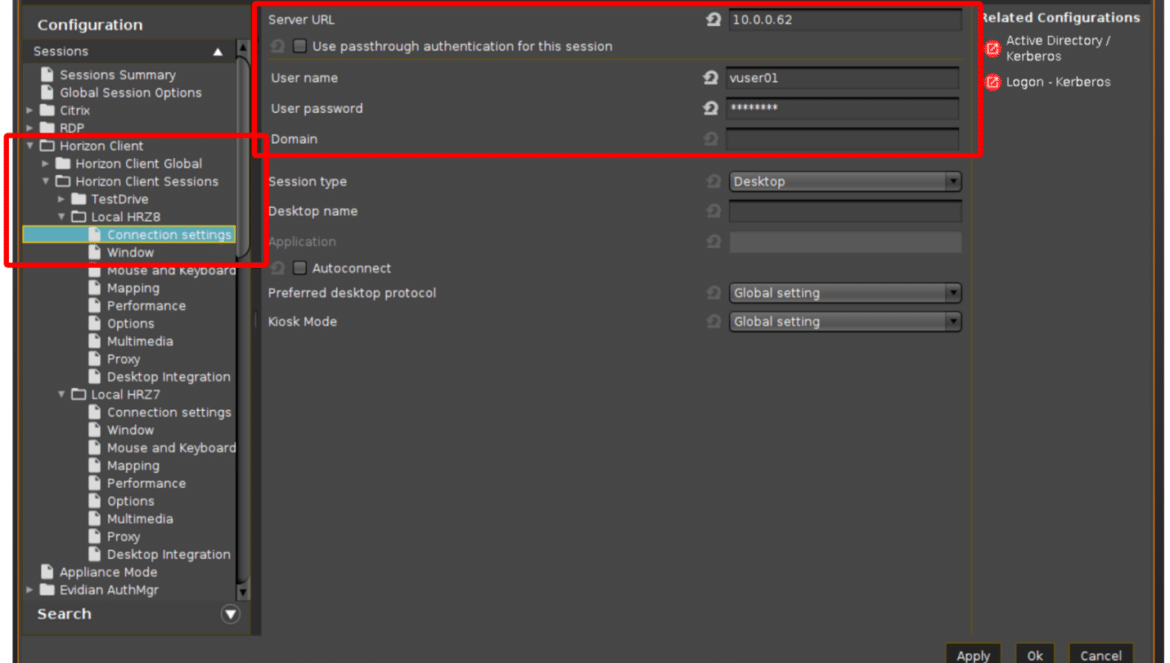Open Sessions Summary page
This screenshot has height=663, width=1170.
[x=118, y=75]
